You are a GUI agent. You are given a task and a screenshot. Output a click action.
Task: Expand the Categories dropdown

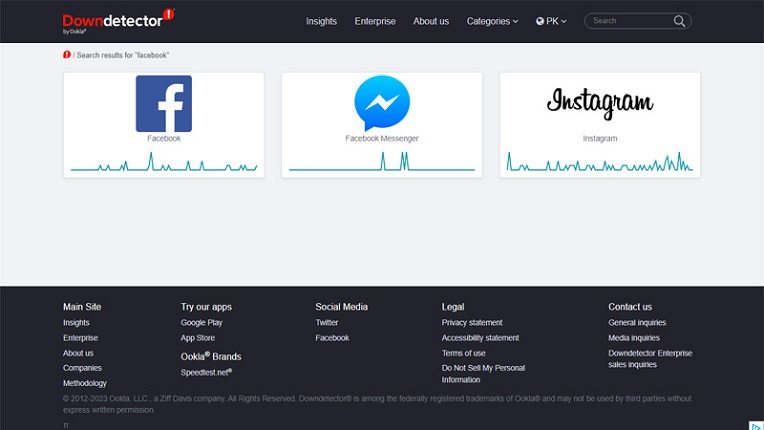tap(492, 21)
